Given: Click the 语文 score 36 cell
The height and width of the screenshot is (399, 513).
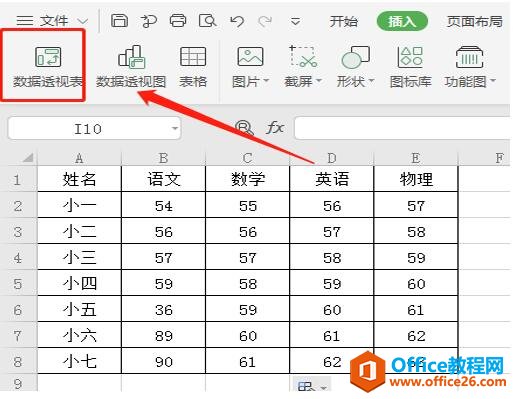Looking at the screenshot, I should pyautogui.click(x=163, y=310).
